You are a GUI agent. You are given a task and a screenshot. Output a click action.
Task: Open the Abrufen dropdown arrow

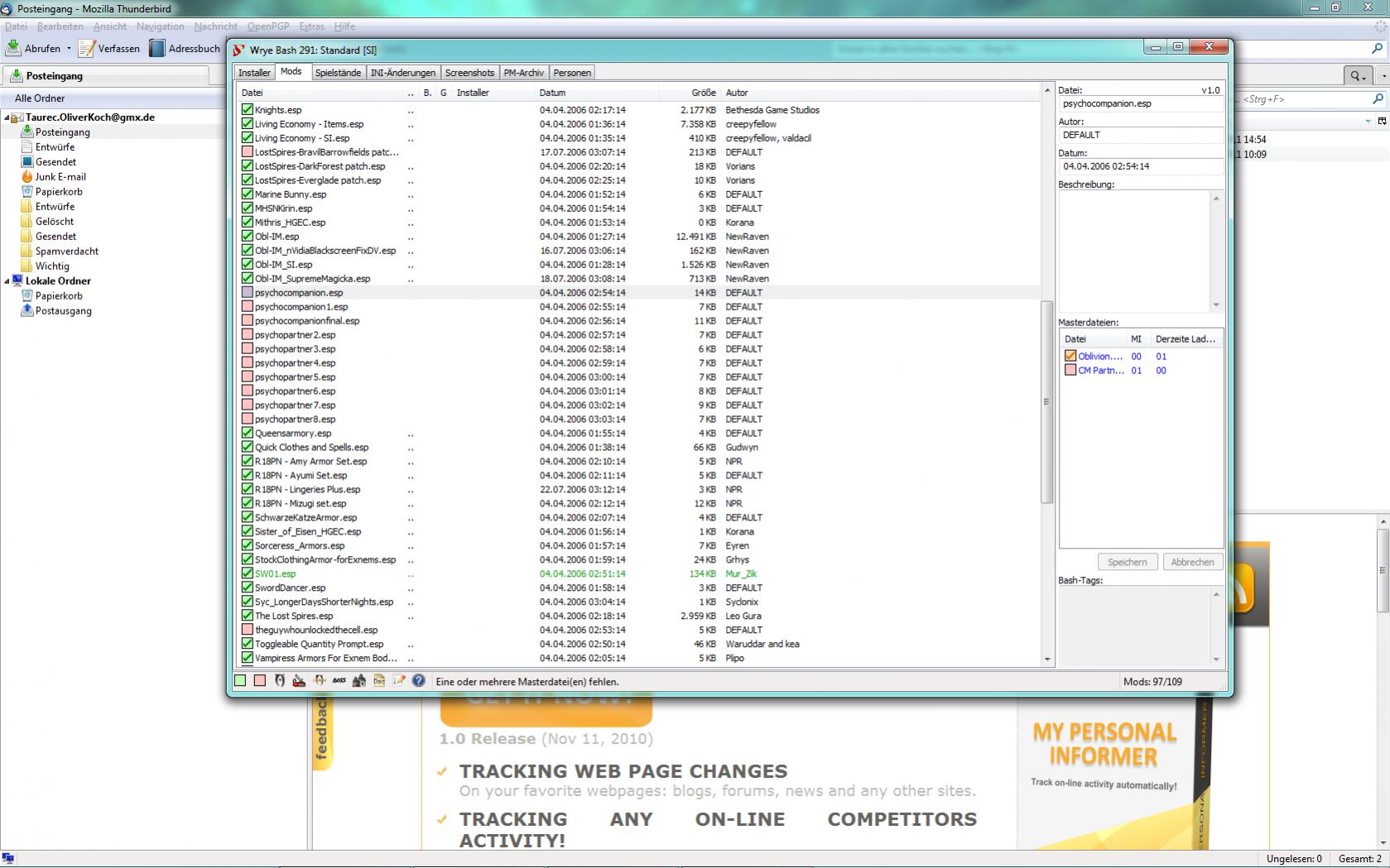pos(69,49)
